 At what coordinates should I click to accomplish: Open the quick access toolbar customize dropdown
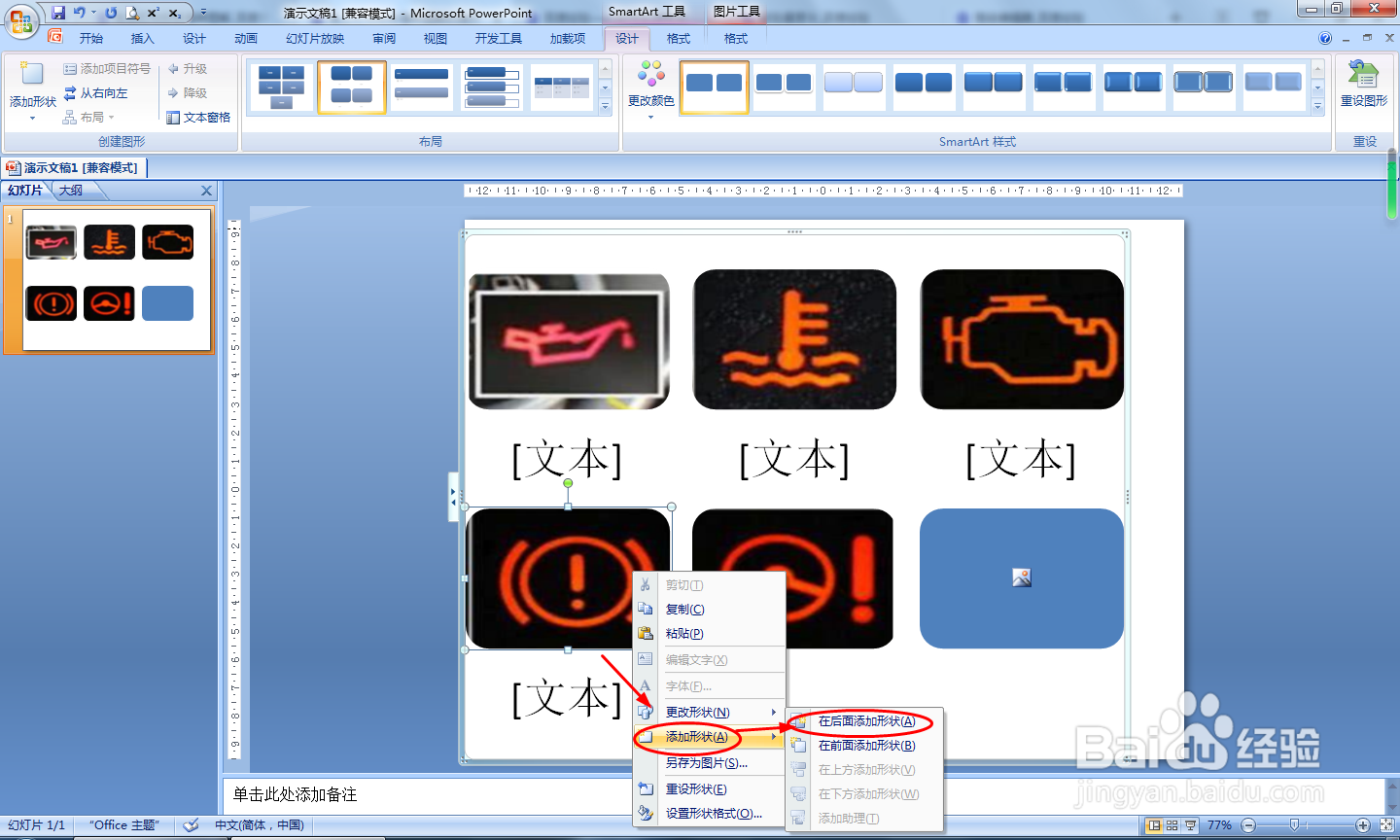click(x=203, y=13)
